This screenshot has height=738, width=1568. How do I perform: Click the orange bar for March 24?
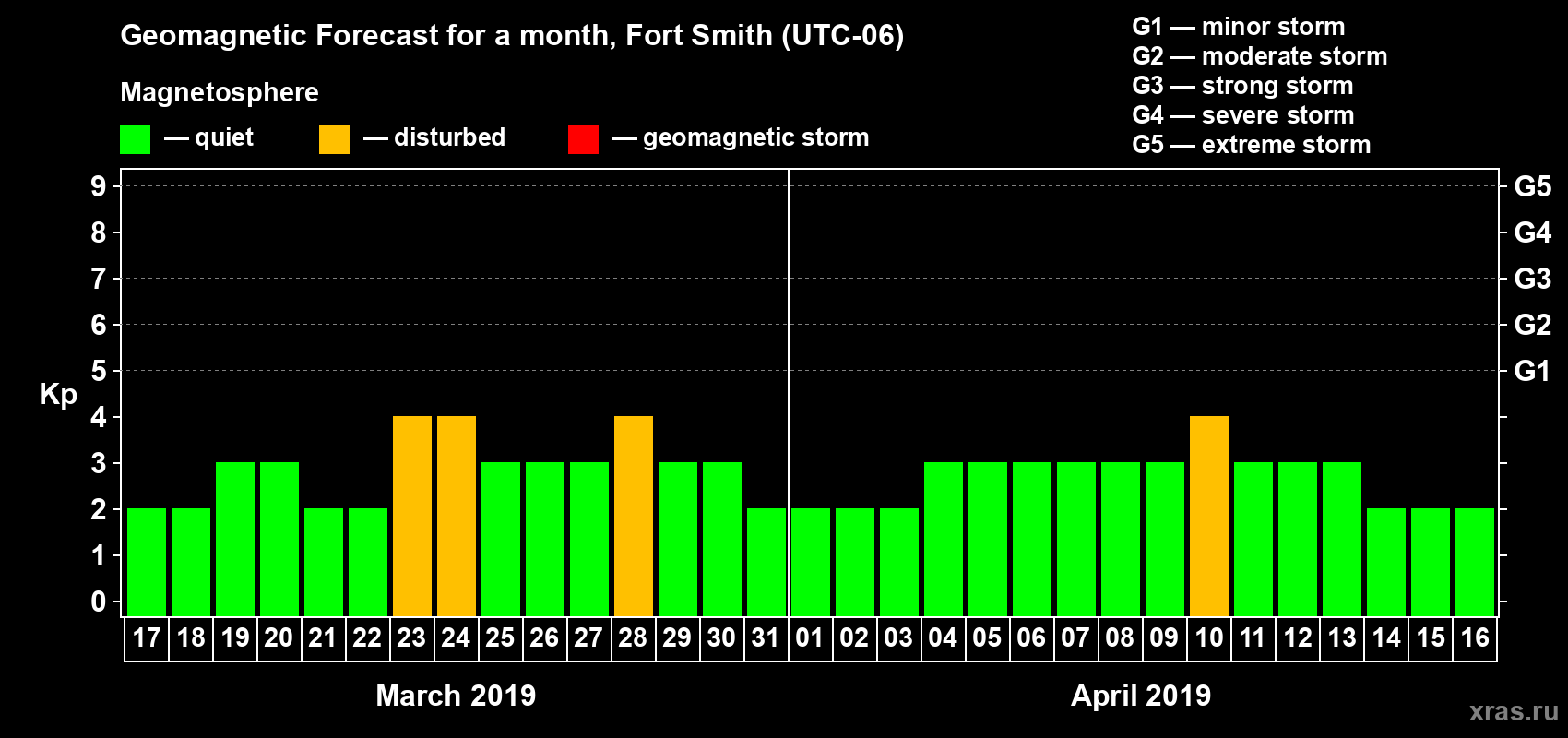tap(457, 516)
